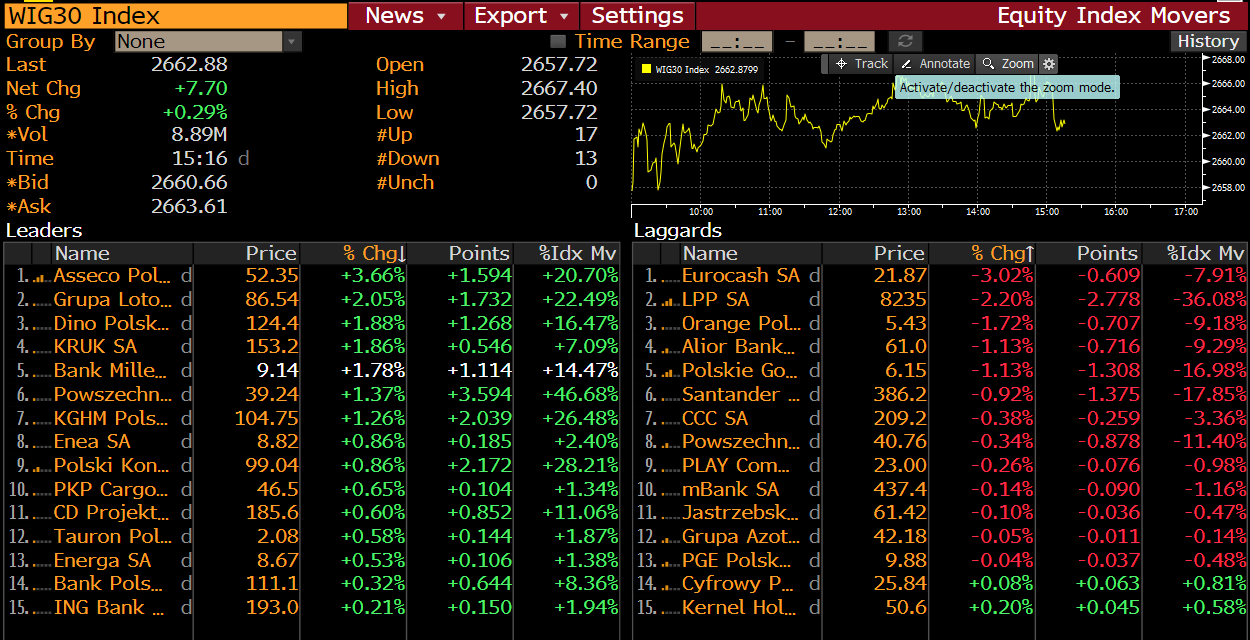This screenshot has height=640, width=1250.
Task: Activate the chart Zoom magnifier tool
Action: [1007, 63]
